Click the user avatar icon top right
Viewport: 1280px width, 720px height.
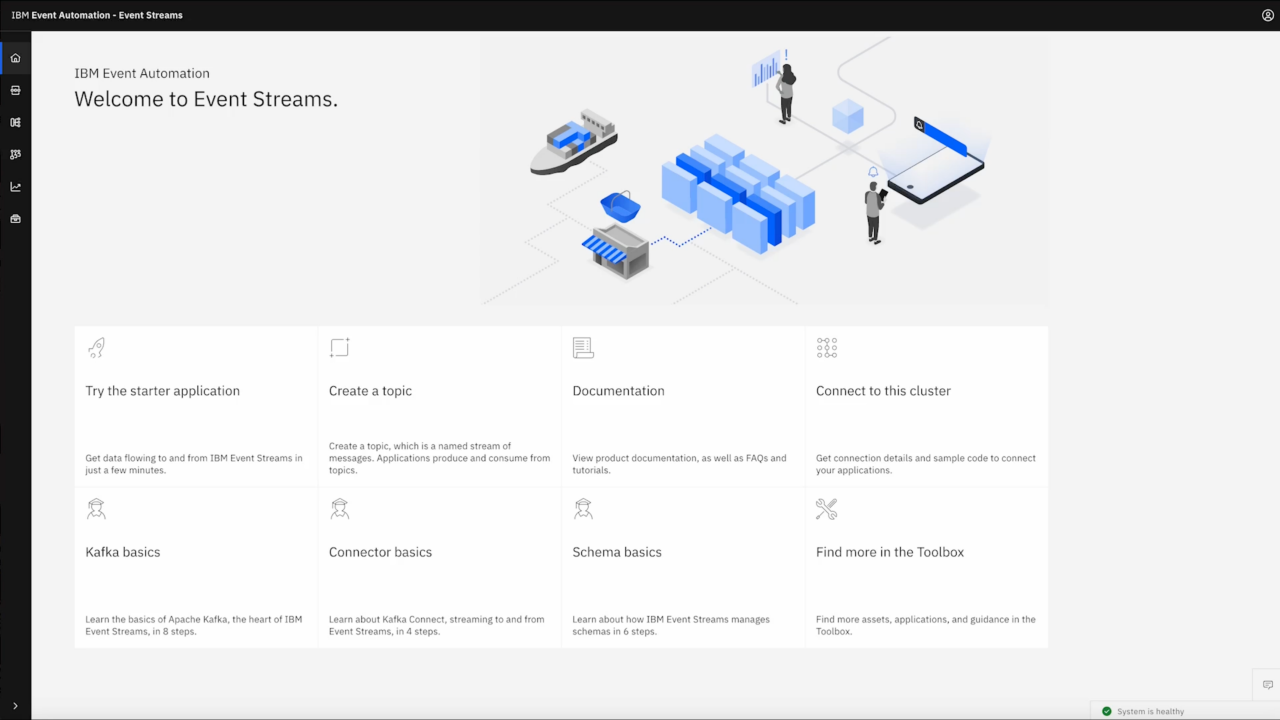click(x=1268, y=14)
